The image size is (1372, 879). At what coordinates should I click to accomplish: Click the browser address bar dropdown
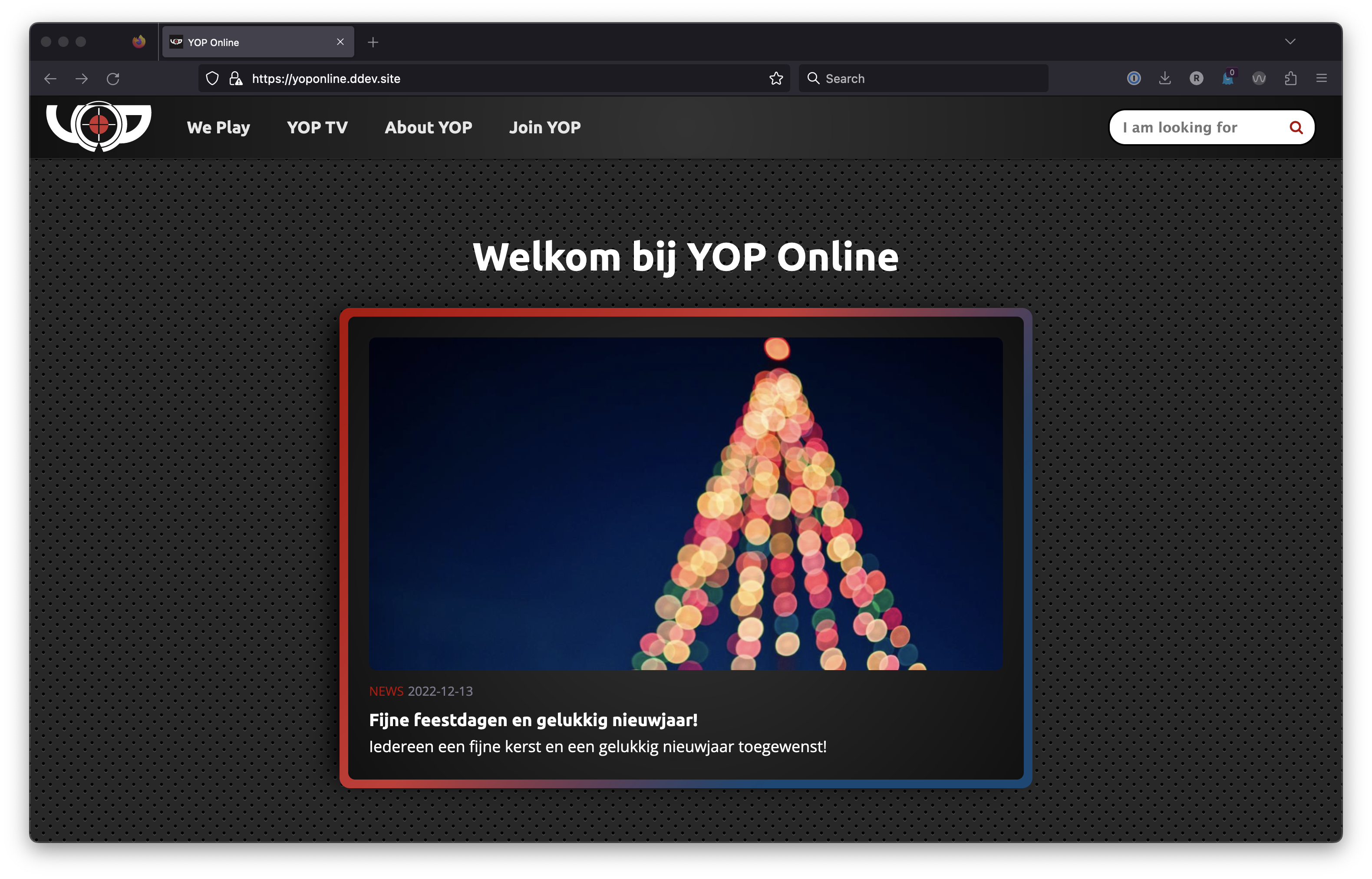click(x=1290, y=41)
